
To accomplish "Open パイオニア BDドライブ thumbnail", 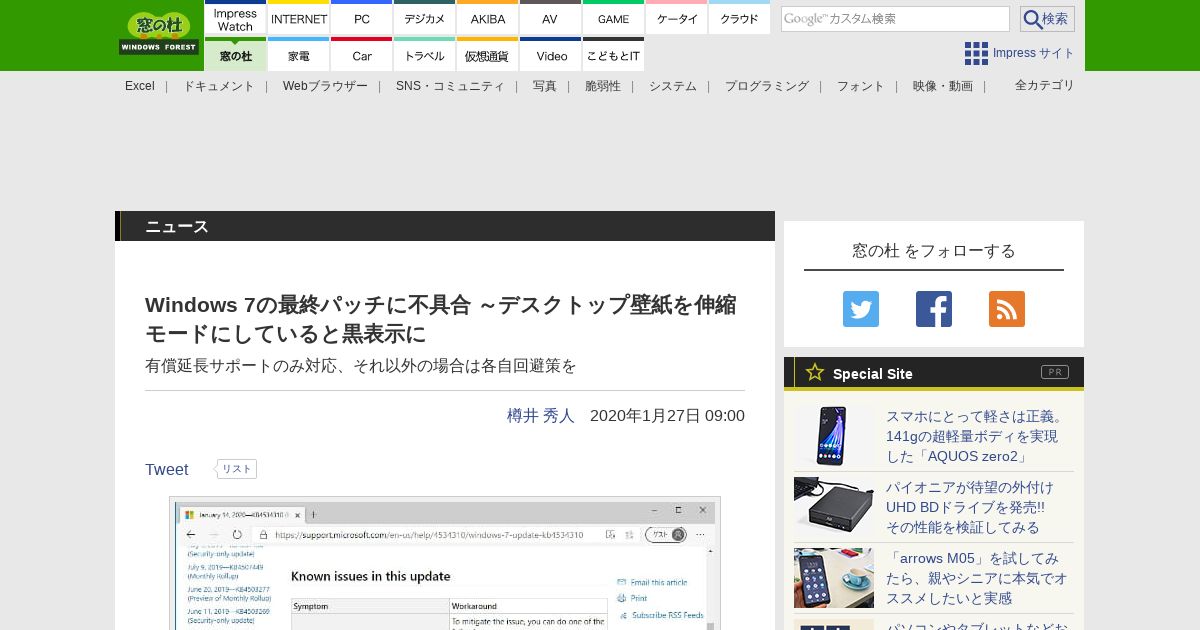I will click(834, 507).
